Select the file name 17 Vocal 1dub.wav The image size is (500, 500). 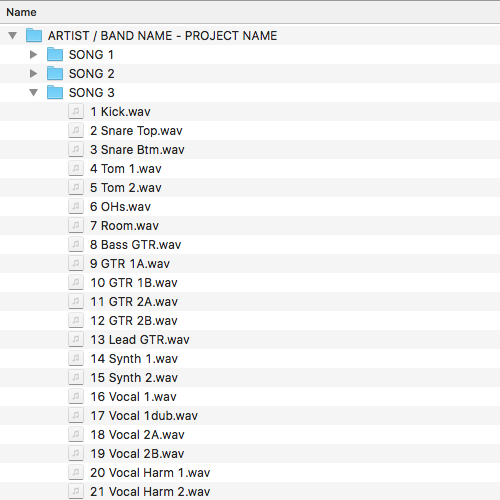tap(144, 416)
